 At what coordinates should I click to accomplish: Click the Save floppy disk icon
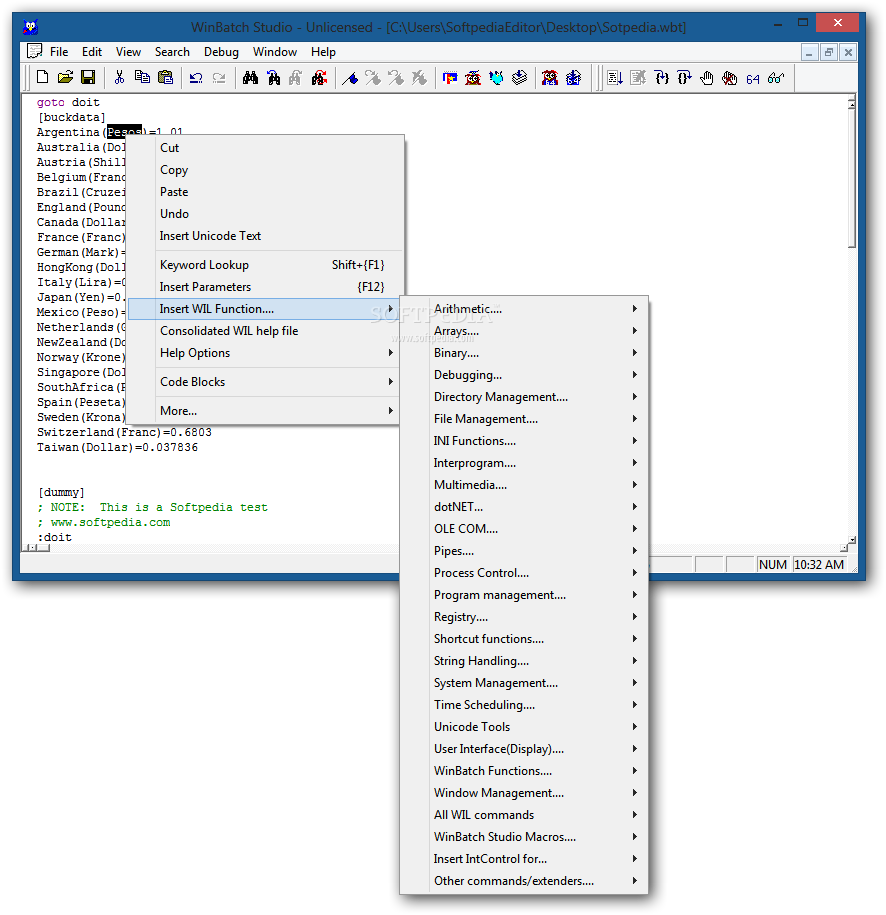coord(88,77)
